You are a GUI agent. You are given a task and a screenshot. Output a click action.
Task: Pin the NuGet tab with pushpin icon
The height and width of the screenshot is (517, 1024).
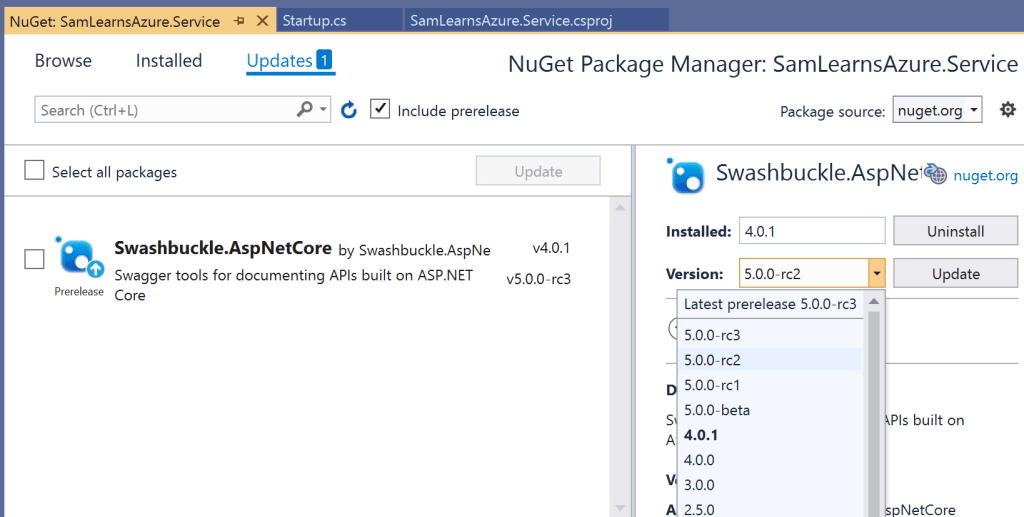coord(240,21)
